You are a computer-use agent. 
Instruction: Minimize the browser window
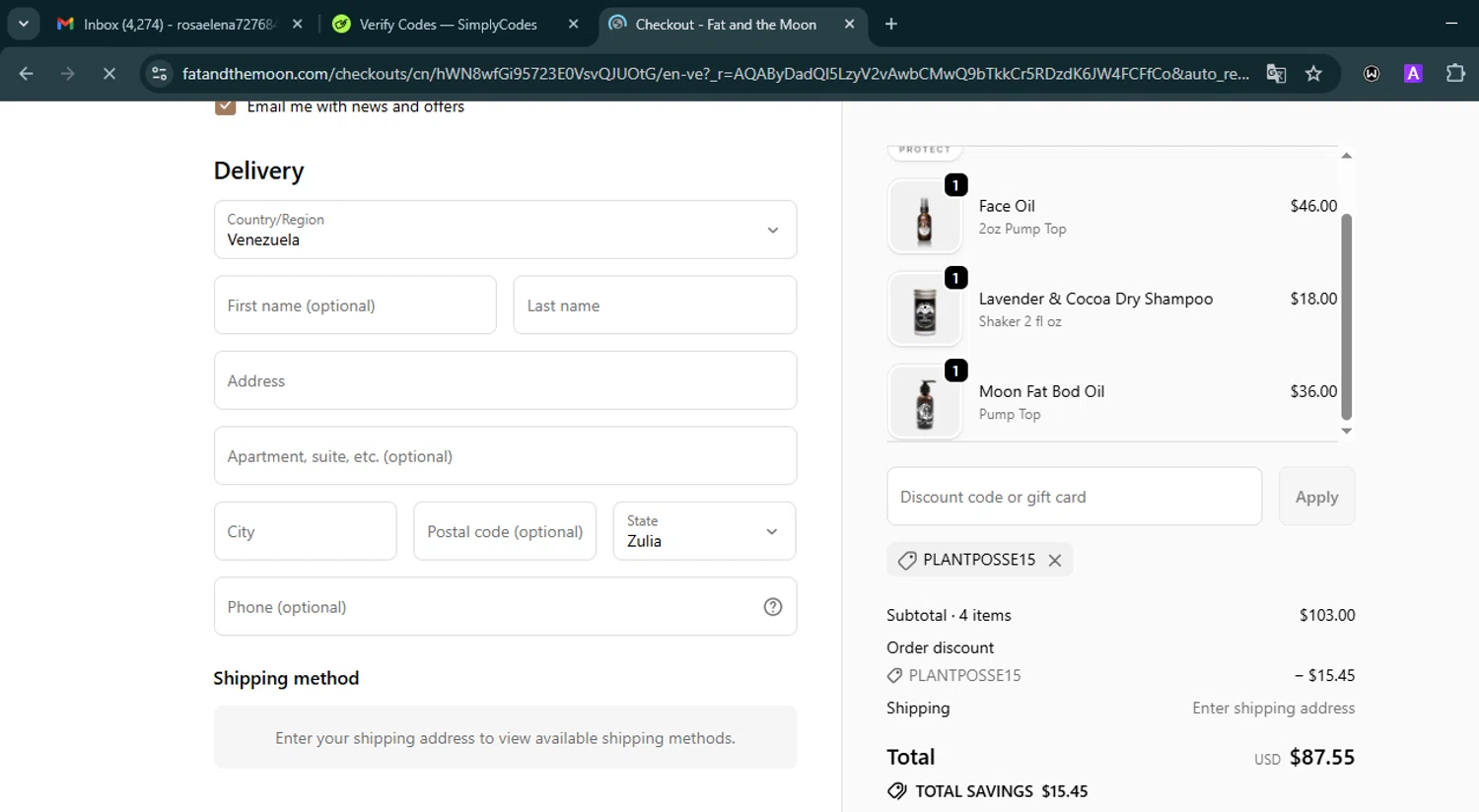coord(1451,24)
